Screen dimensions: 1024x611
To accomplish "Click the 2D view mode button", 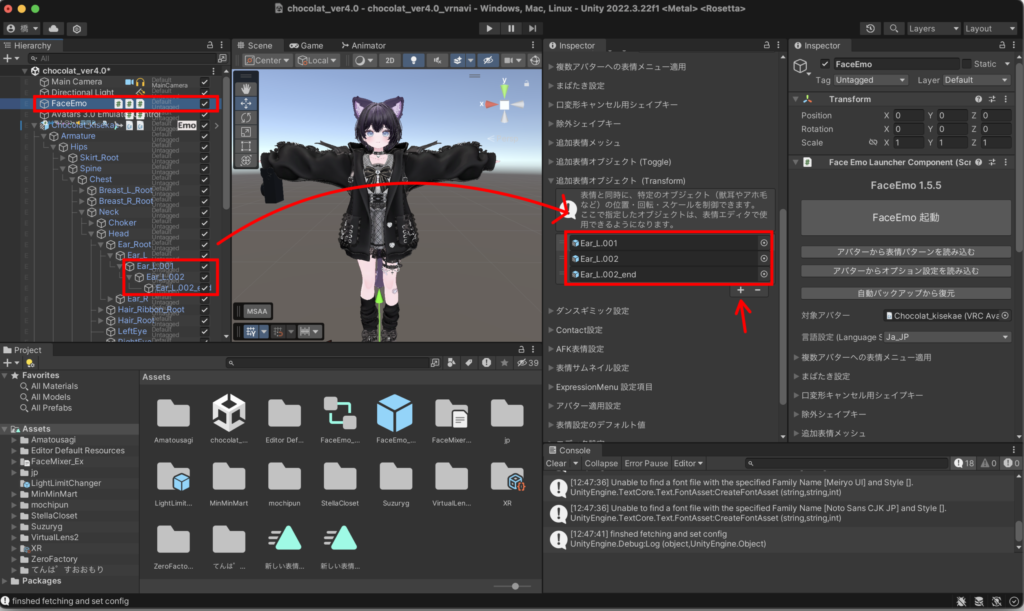I will (x=391, y=61).
